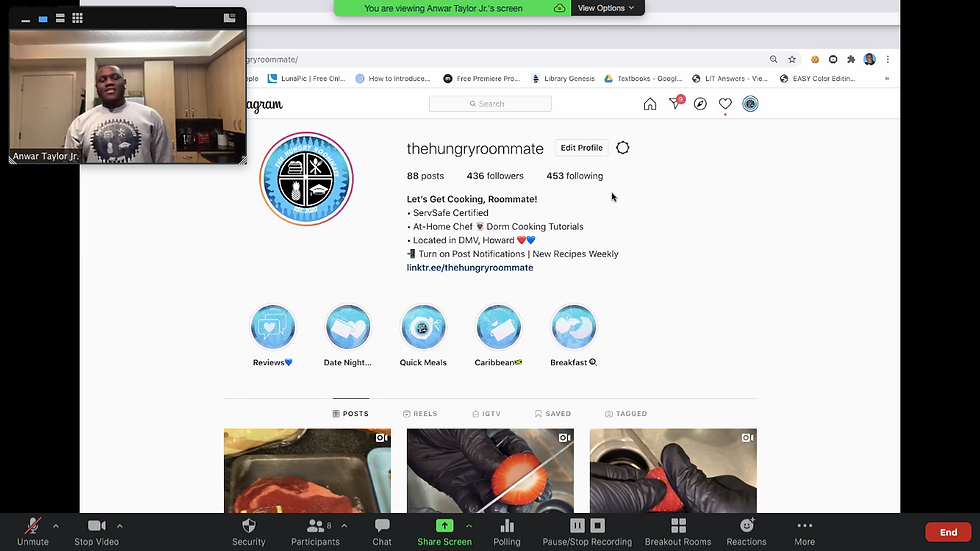Select TAGGED tab

626,414
